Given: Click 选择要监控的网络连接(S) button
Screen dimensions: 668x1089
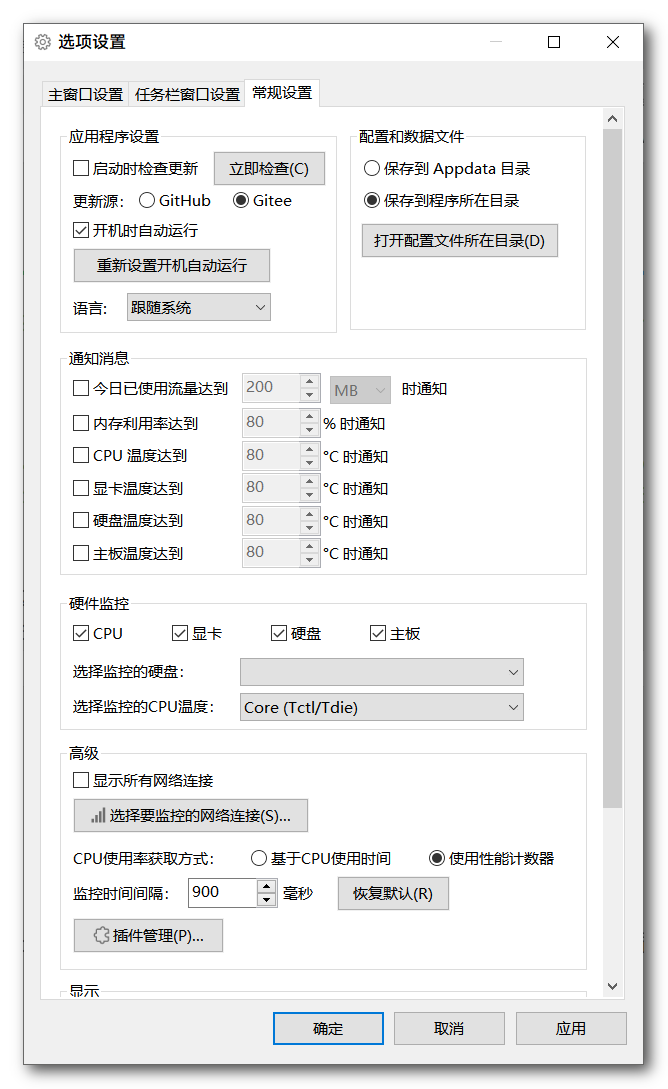Looking at the screenshot, I should click(190, 816).
